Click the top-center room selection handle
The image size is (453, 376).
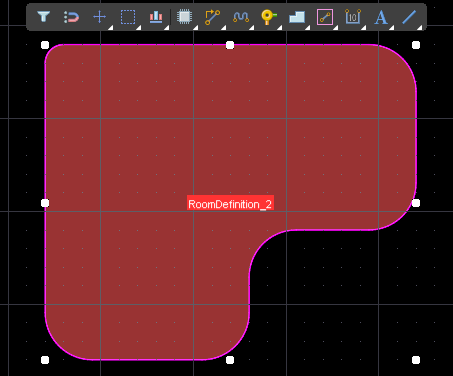230,45
